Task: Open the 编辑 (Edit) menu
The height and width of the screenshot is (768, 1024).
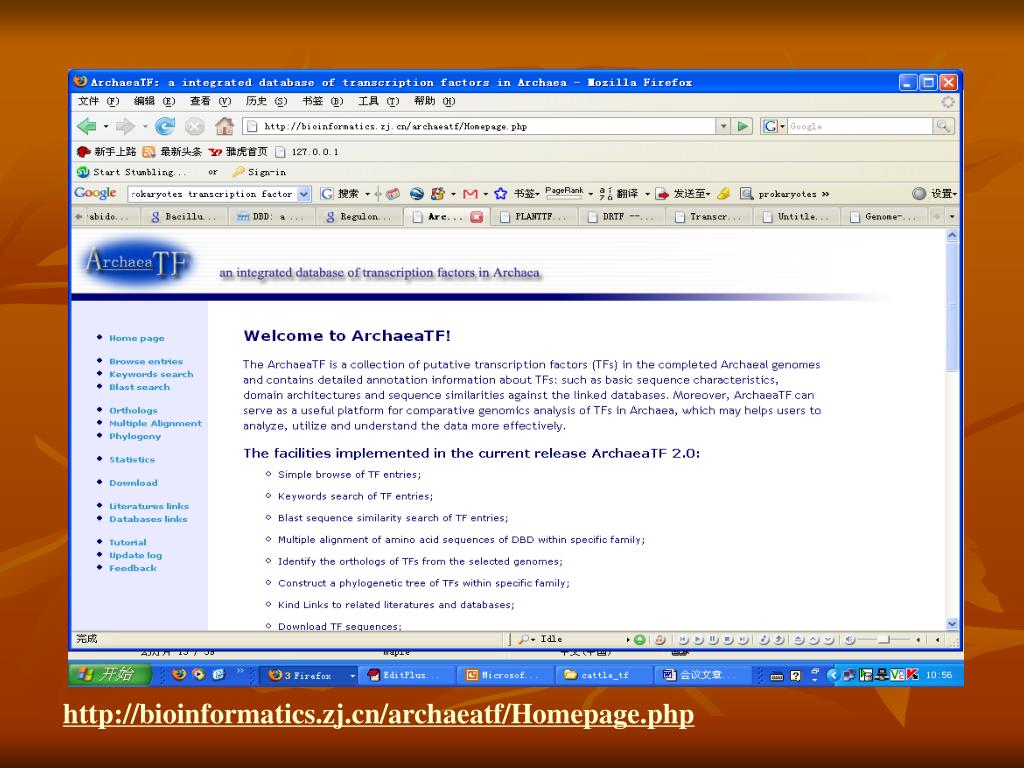Action: pyautogui.click(x=154, y=101)
